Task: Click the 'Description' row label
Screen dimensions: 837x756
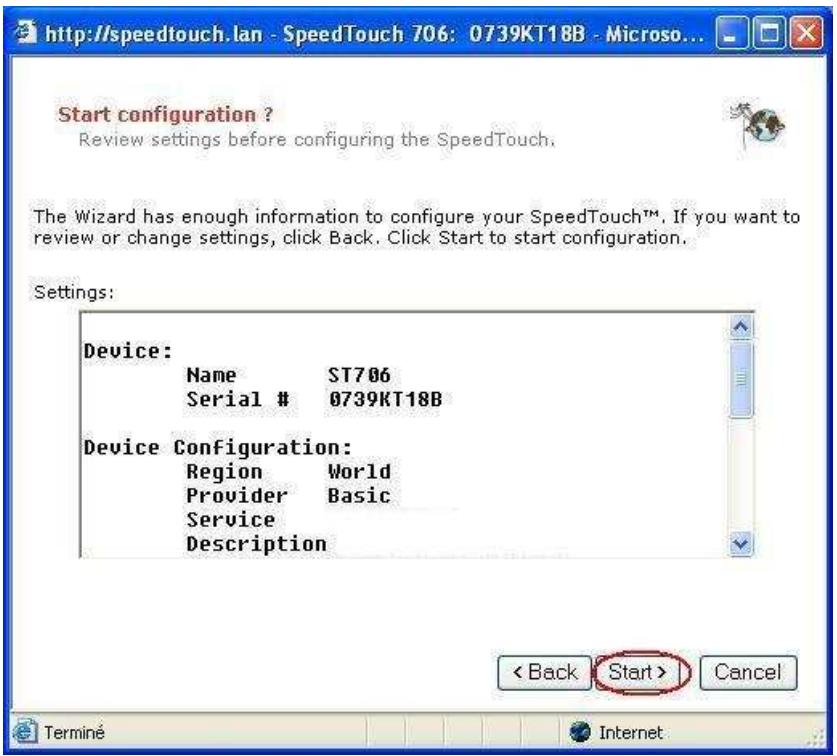Action: (x=257, y=544)
